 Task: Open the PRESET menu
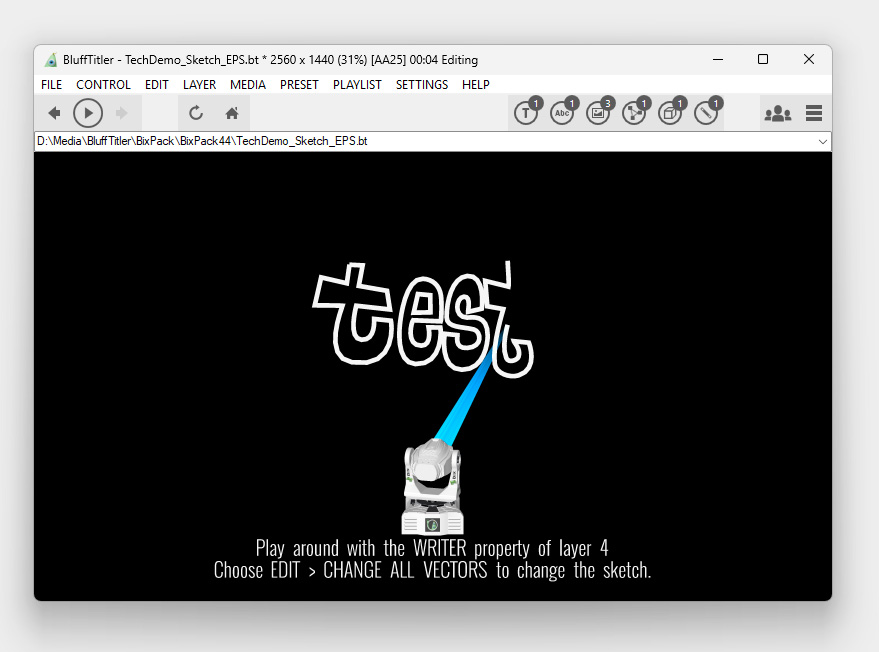point(299,85)
